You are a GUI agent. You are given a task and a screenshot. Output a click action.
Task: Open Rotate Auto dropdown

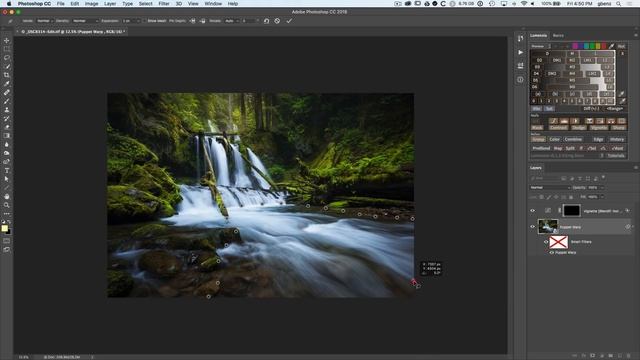tap(231, 20)
